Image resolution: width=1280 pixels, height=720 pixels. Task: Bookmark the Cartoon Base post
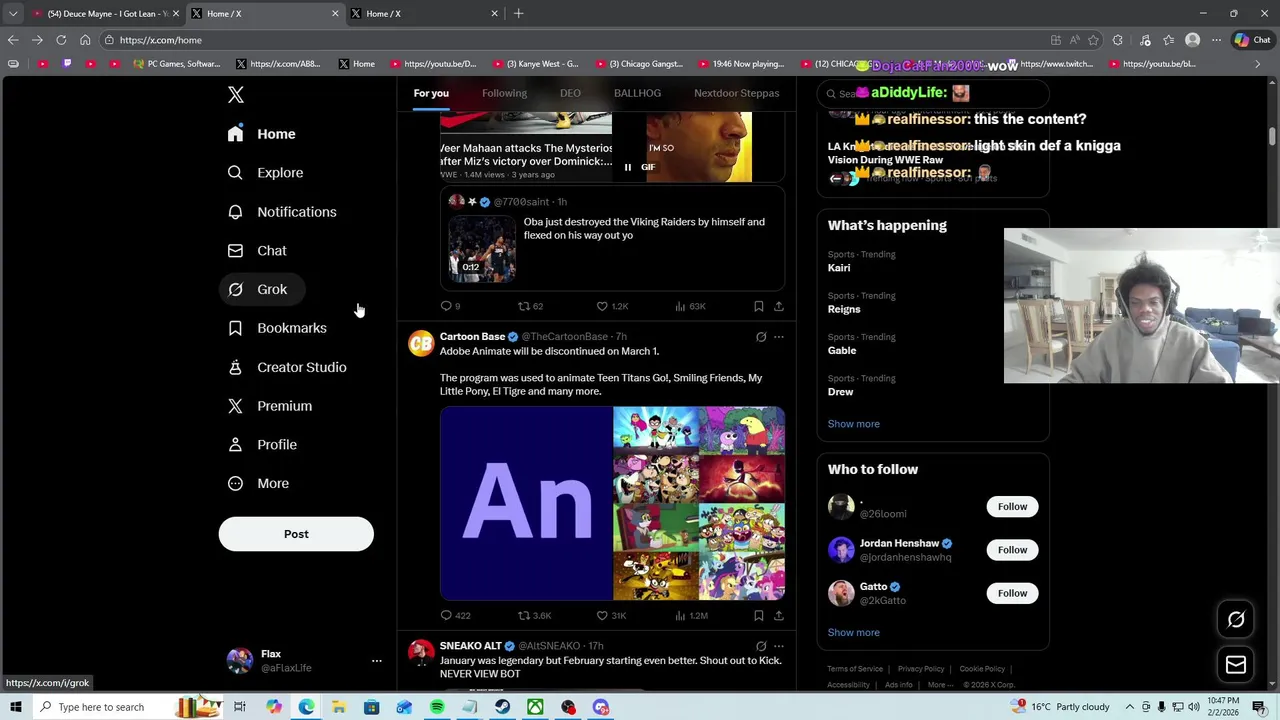[759, 616]
